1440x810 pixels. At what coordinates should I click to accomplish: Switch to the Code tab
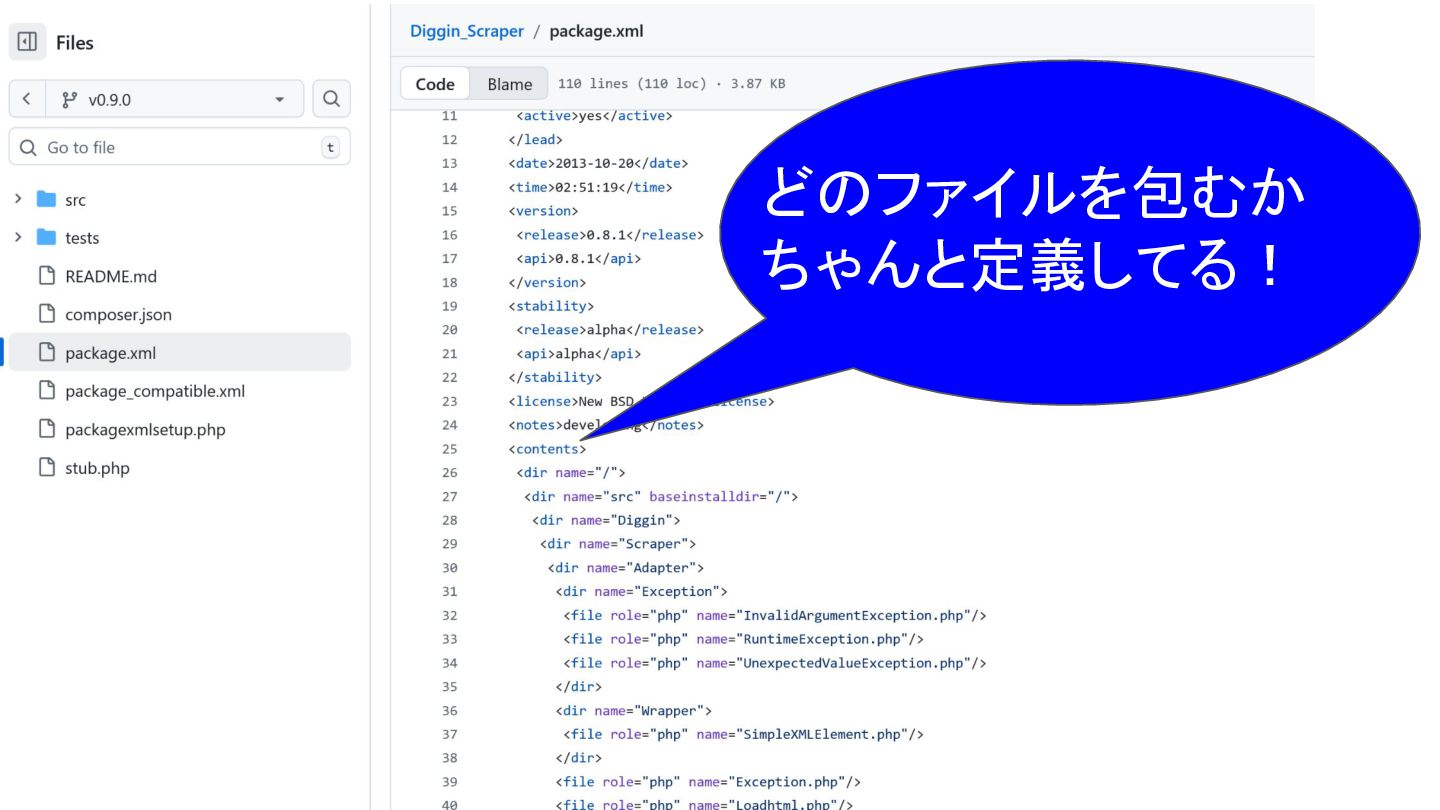tap(435, 84)
